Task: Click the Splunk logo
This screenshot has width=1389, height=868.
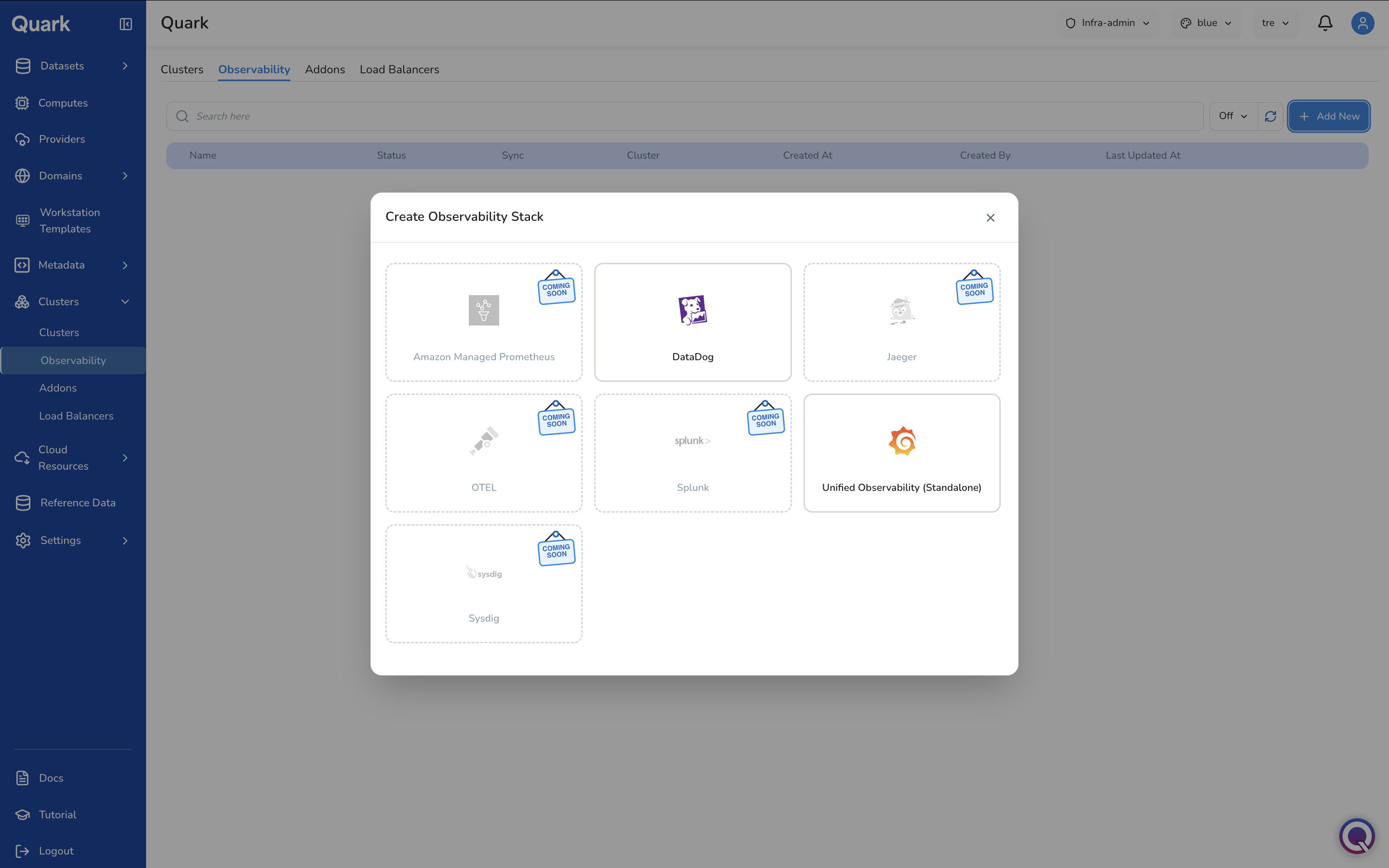Action: [693, 441]
